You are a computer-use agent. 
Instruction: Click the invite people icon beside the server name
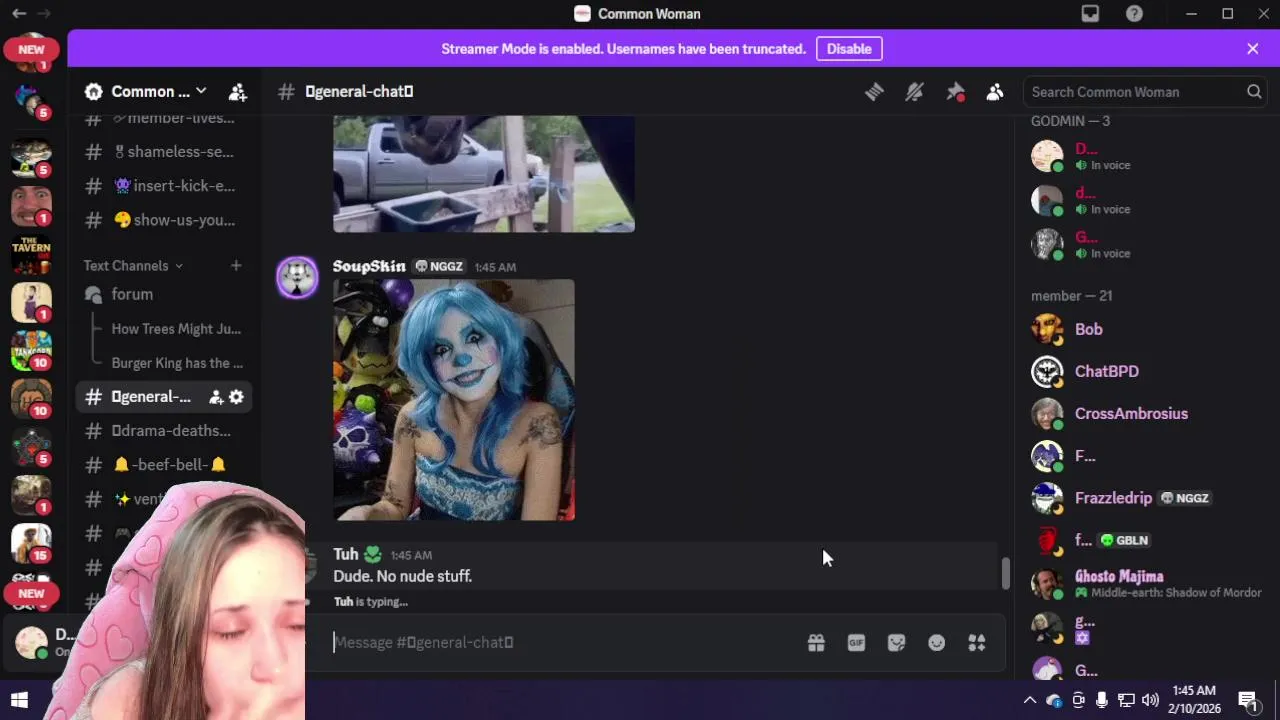[237, 92]
